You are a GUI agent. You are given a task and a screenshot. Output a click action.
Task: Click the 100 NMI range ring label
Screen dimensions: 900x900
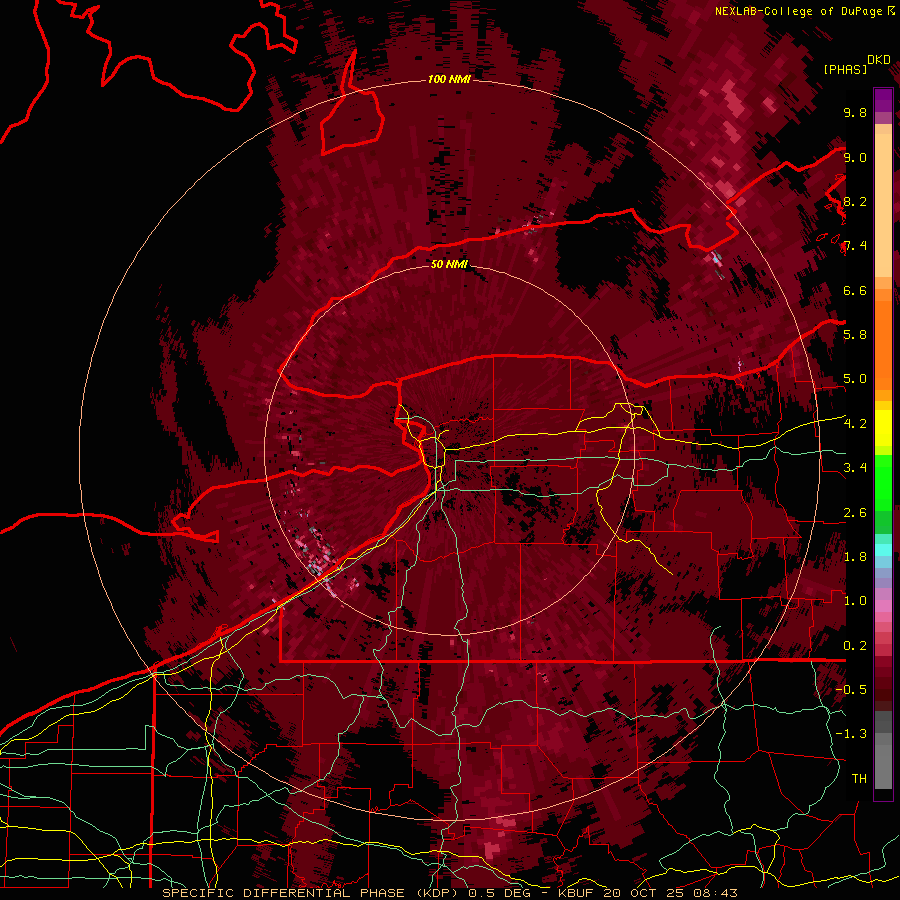[449, 79]
